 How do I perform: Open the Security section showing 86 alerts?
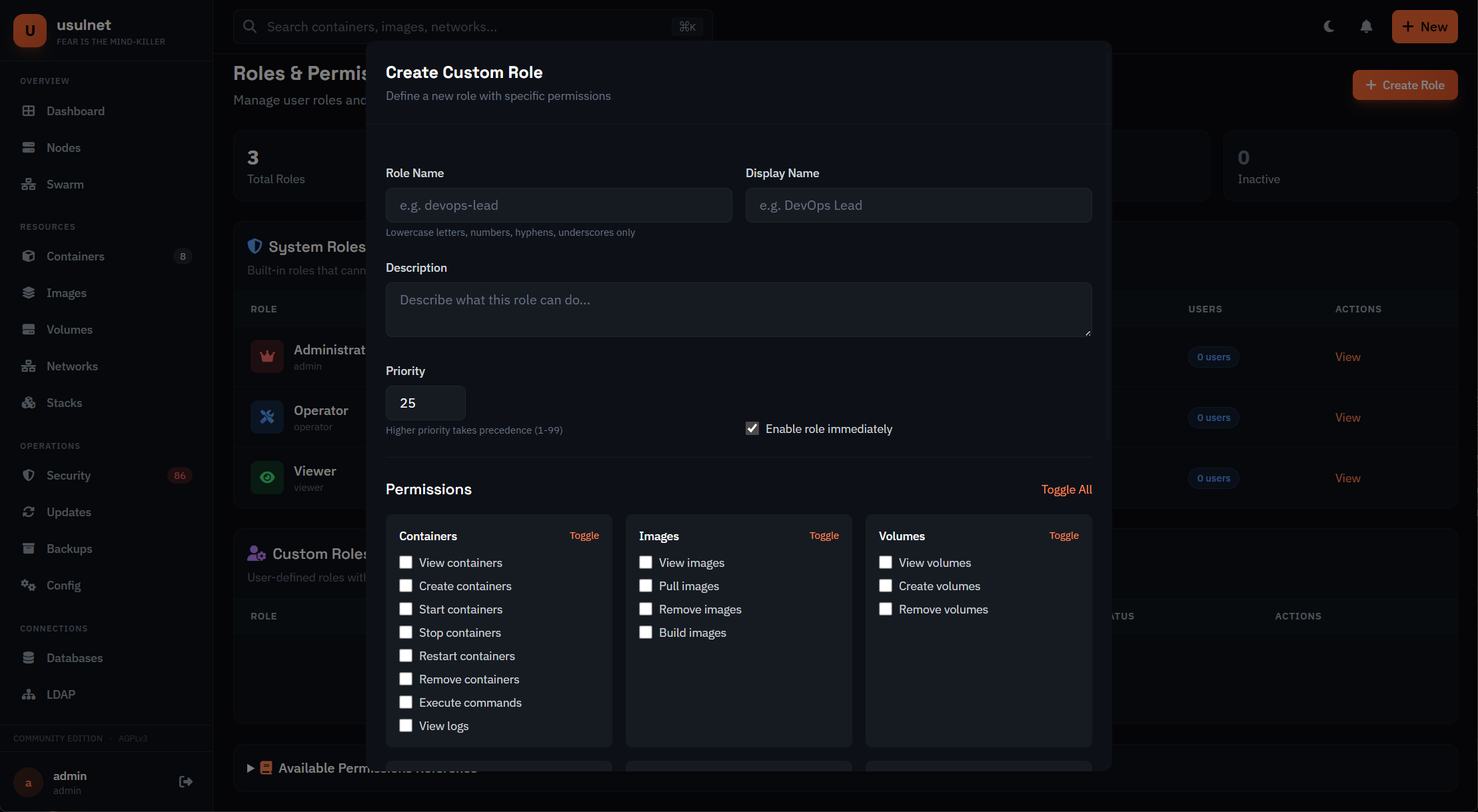69,475
